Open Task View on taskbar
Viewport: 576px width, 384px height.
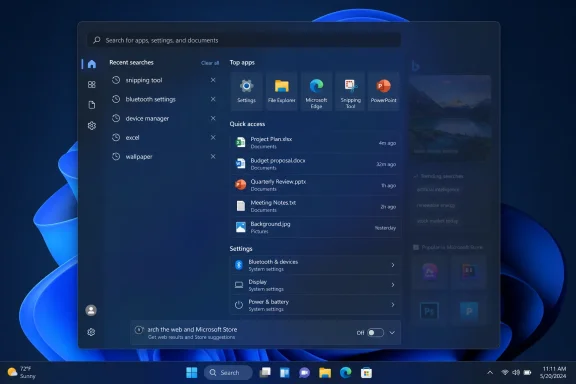(x=265, y=373)
